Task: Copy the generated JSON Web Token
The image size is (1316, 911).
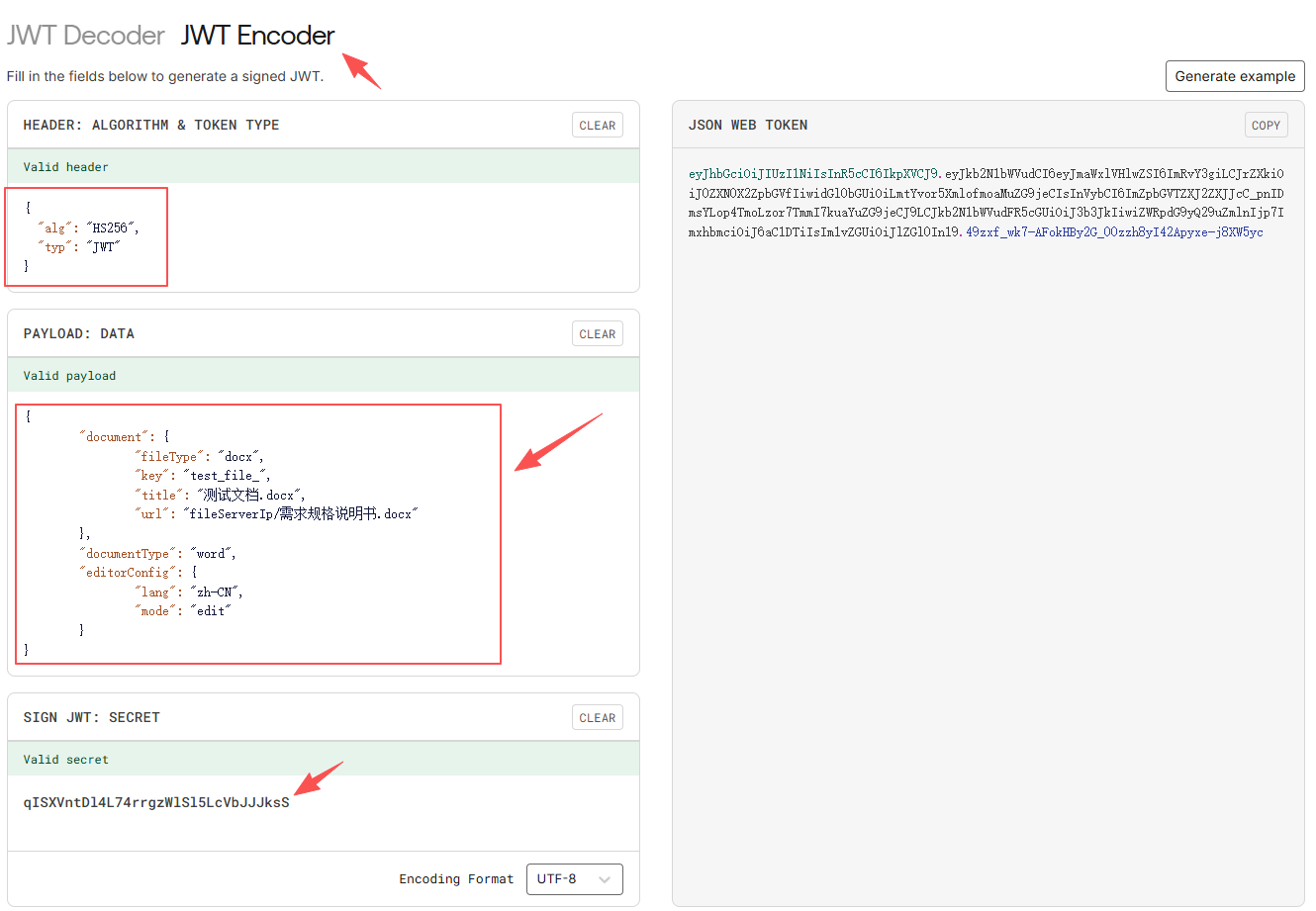Action: pyautogui.click(x=1266, y=126)
